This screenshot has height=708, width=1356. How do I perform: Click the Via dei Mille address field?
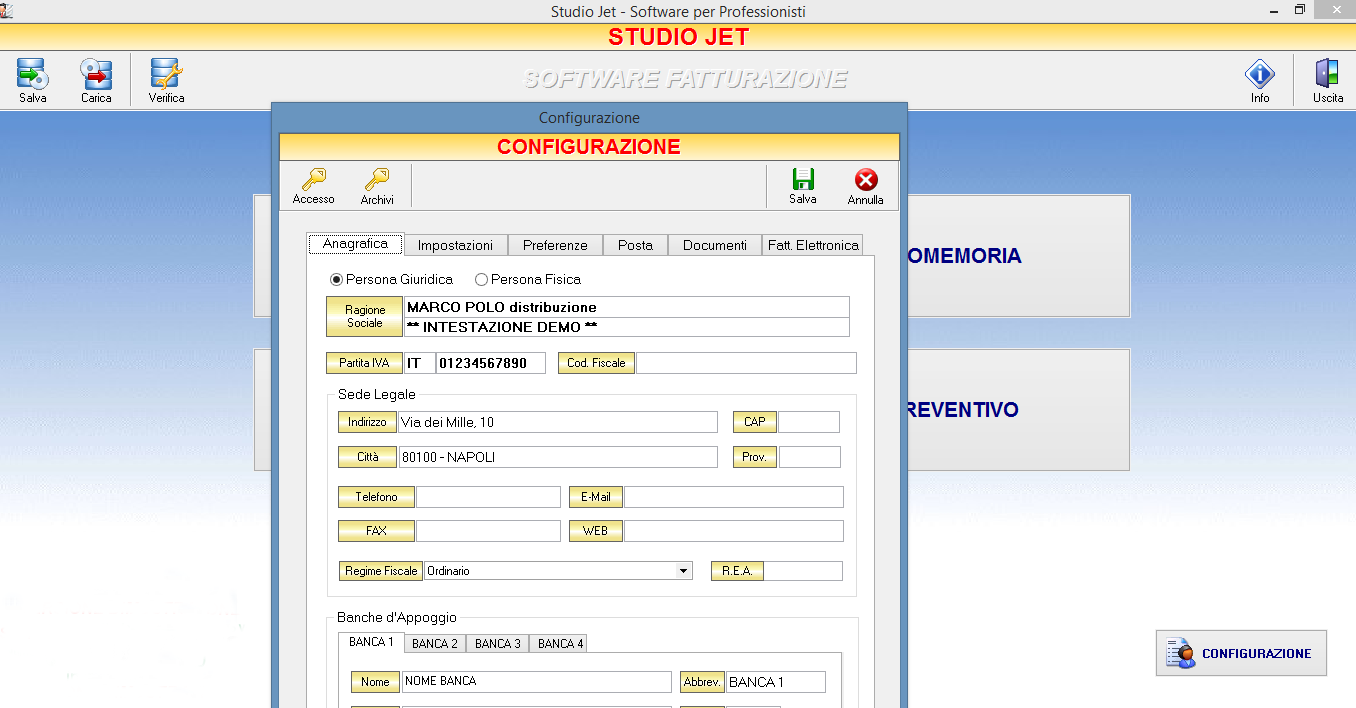pos(558,422)
